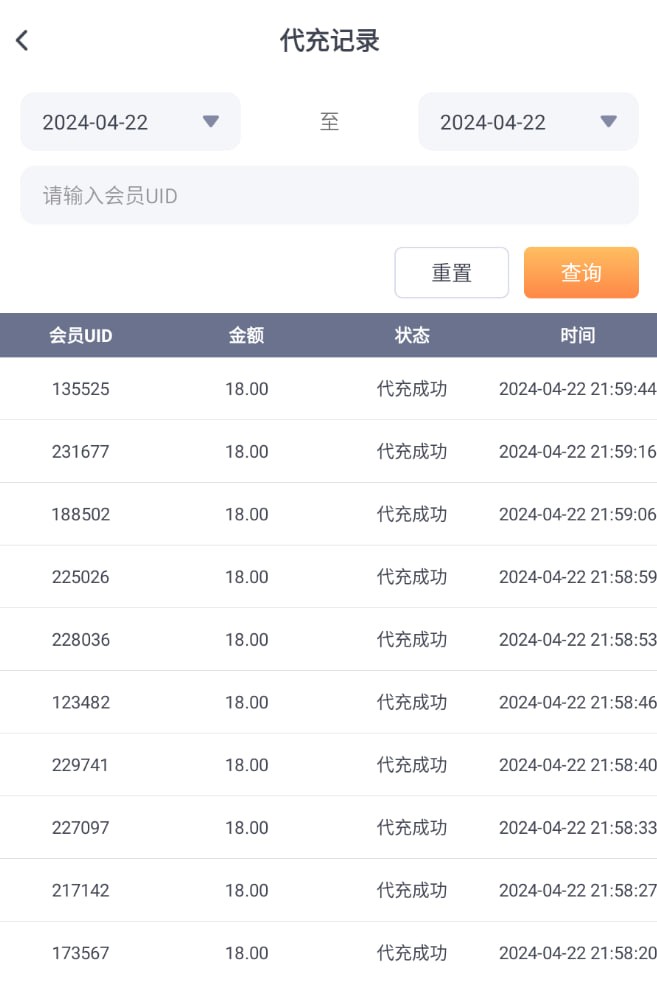Select the 228036 recharge record

81,640
